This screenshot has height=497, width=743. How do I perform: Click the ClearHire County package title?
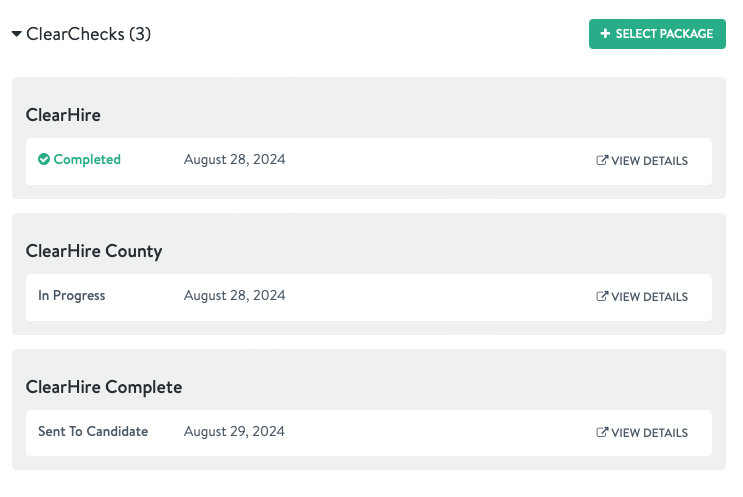pyautogui.click(x=94, y=251)
